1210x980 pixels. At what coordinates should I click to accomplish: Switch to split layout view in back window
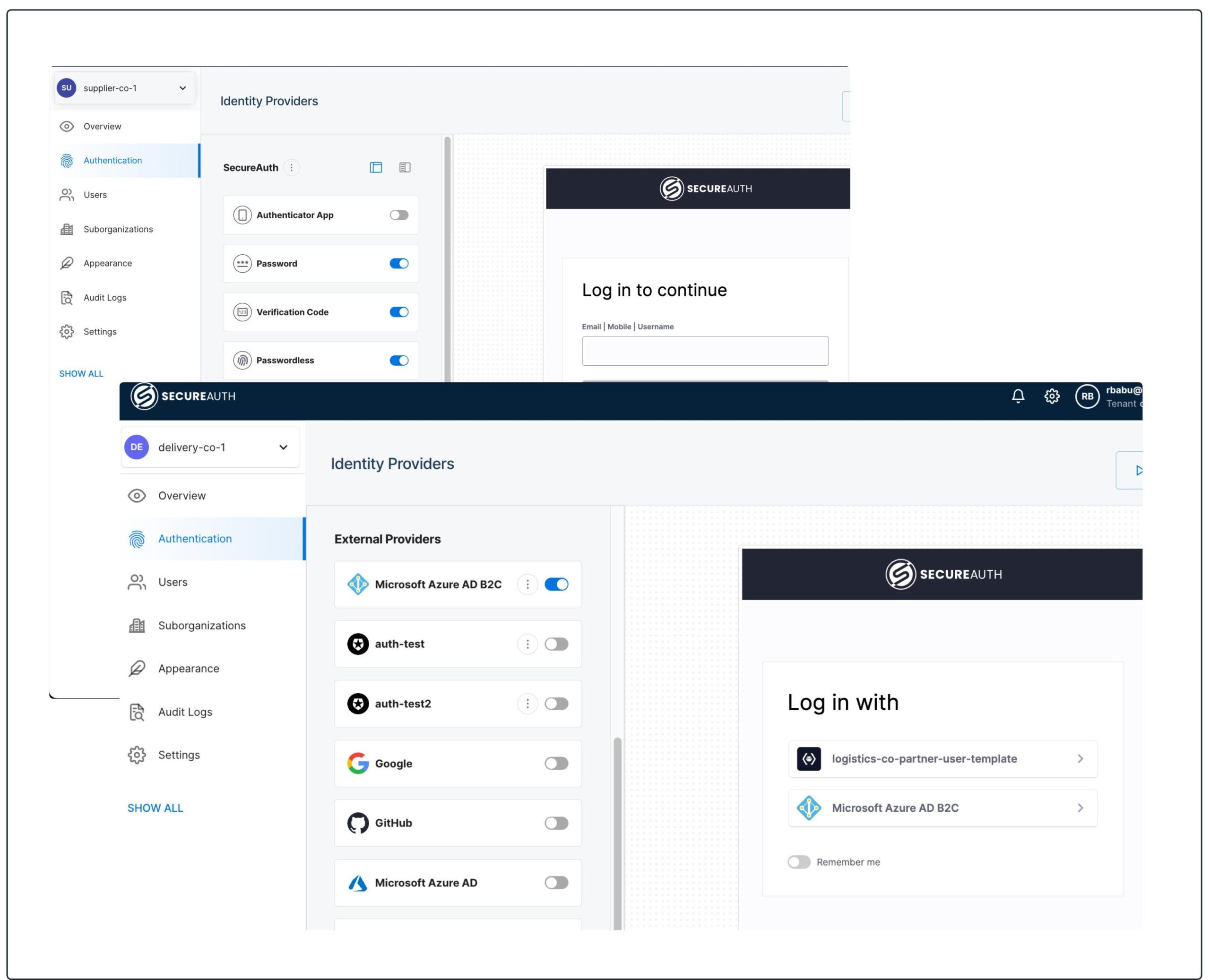(x=405, y=168)
